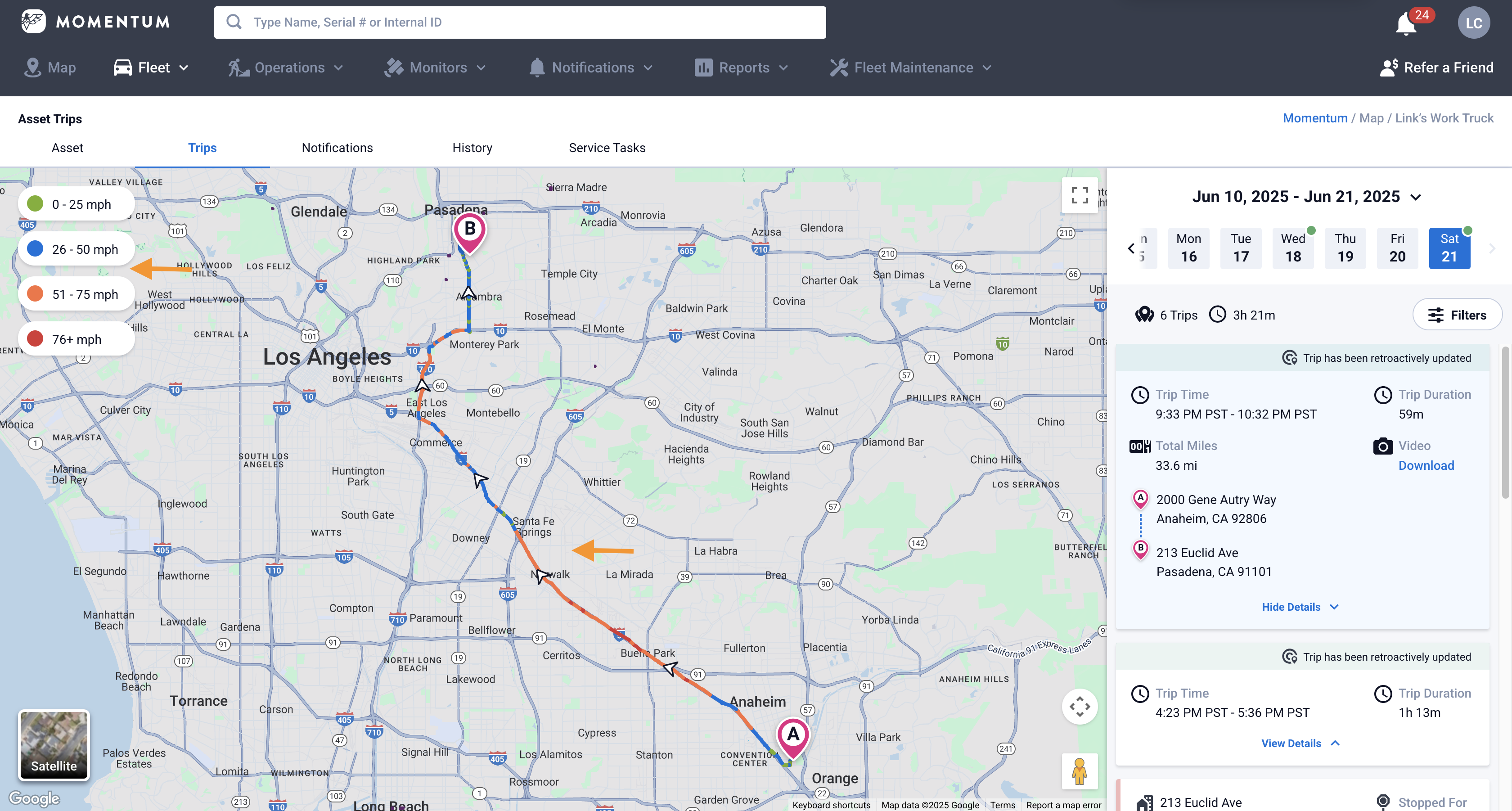Click the LC user avatar
The image size is (1512, 811).
click(1473, 23)
